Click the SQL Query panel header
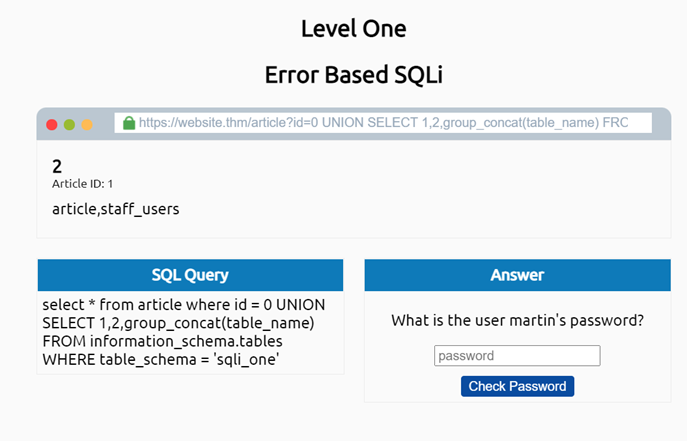The width and height of the screenshot is (687, 441). click(190, 275)
